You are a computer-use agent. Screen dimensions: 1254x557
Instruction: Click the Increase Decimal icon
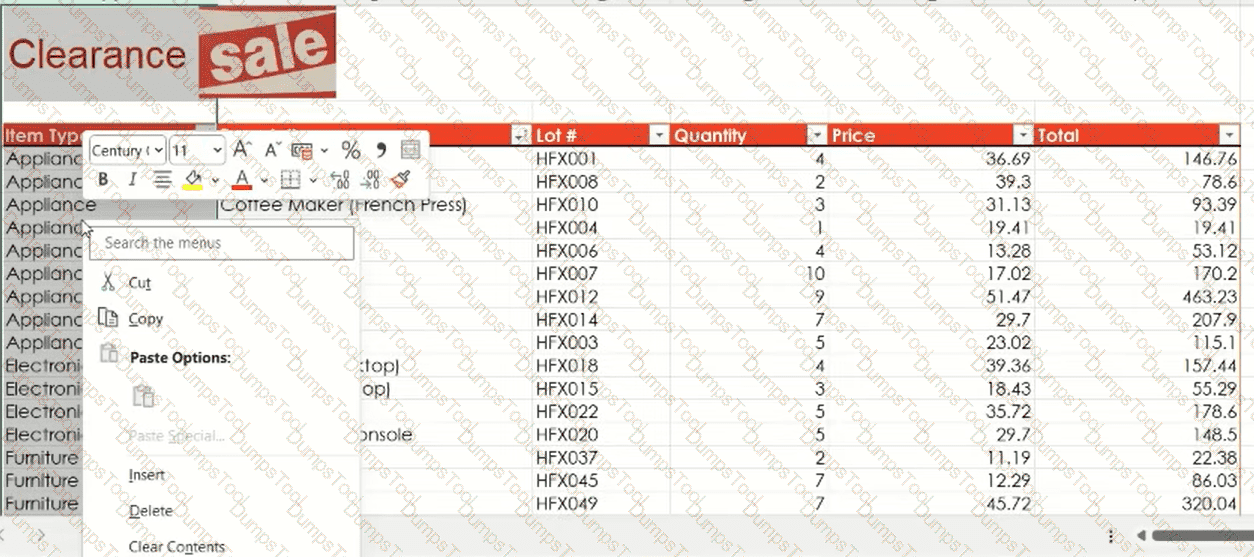340,180
